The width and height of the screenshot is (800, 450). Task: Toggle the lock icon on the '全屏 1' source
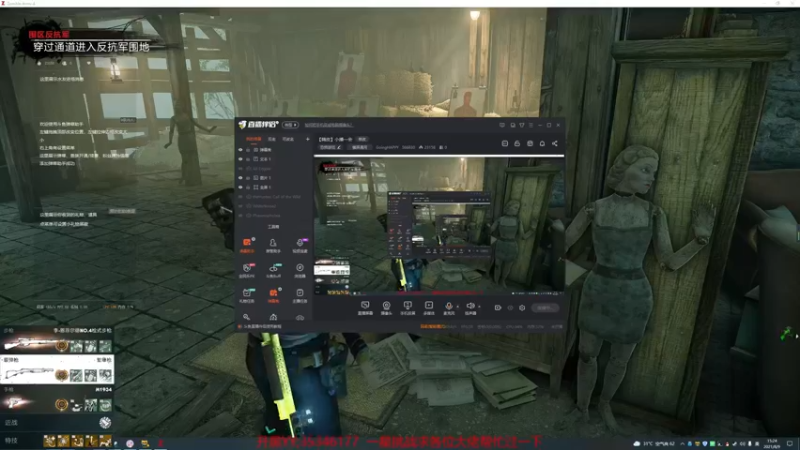[248, 187]
